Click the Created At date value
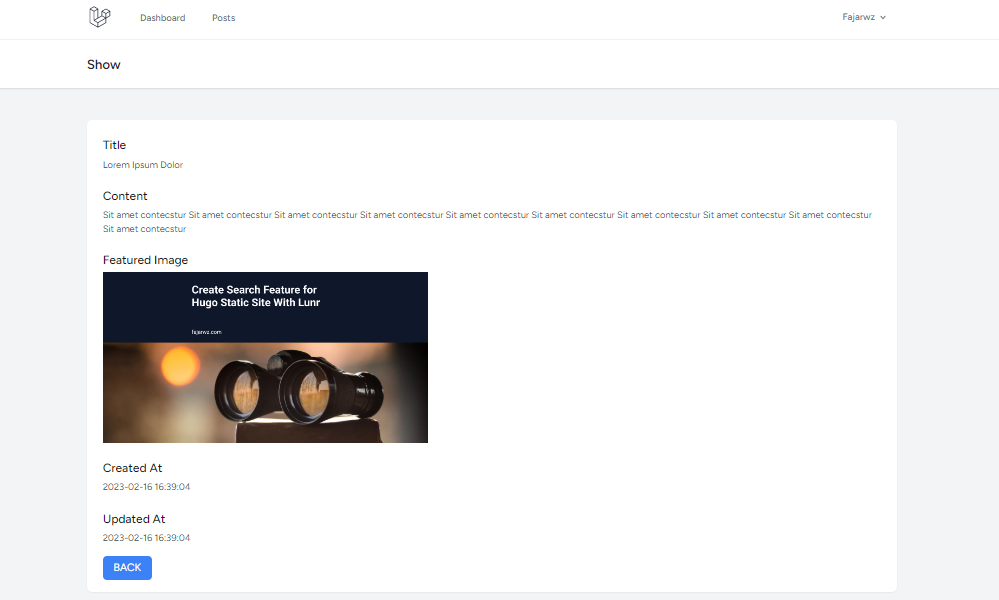This screenshot has height=600, width=999. (147, 487)
